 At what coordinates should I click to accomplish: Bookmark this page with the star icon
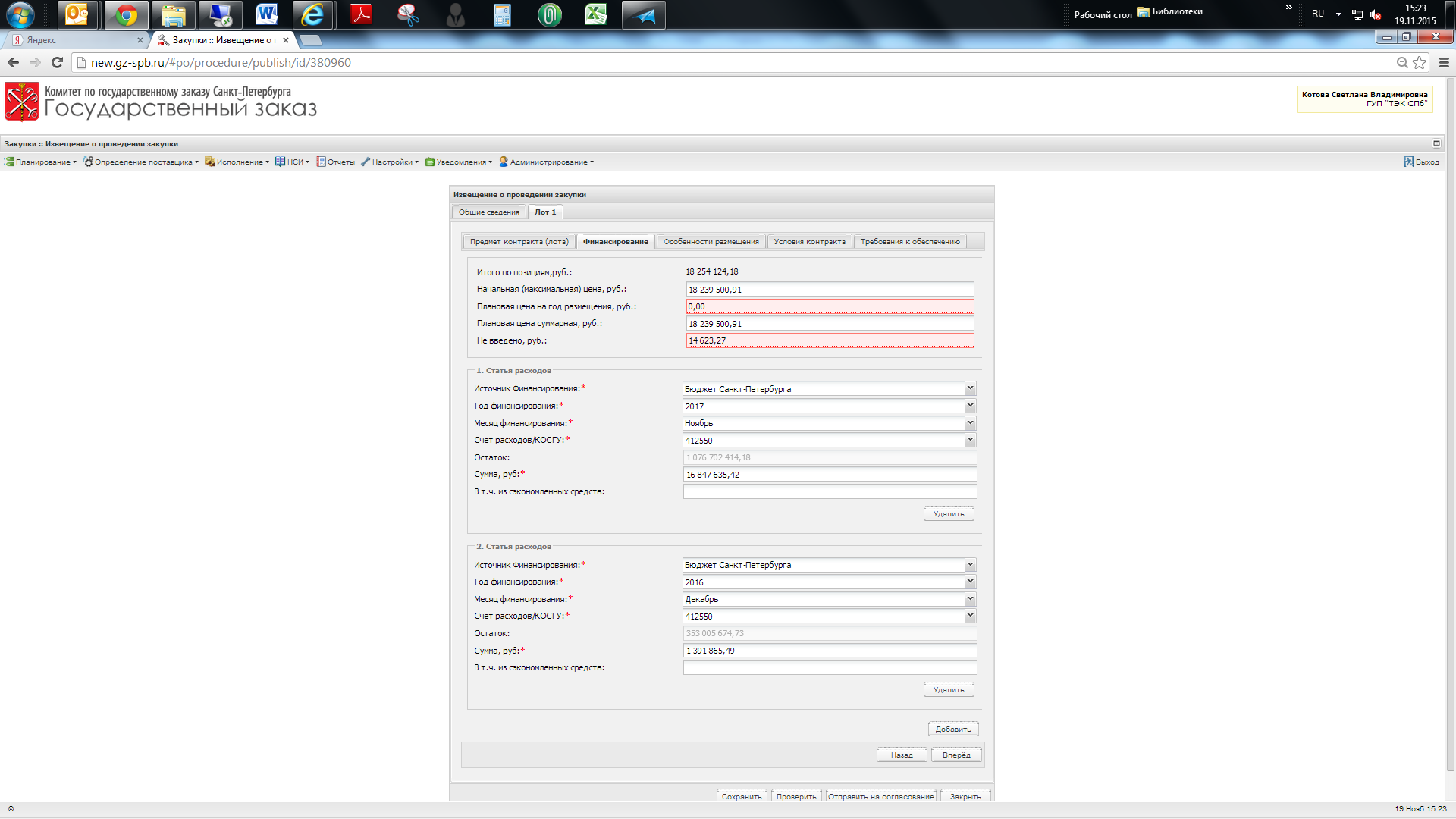coord(1420,63)
